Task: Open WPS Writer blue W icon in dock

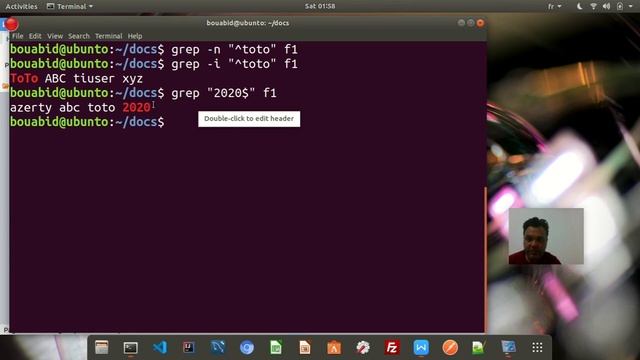Action: [x=421, y=348]
